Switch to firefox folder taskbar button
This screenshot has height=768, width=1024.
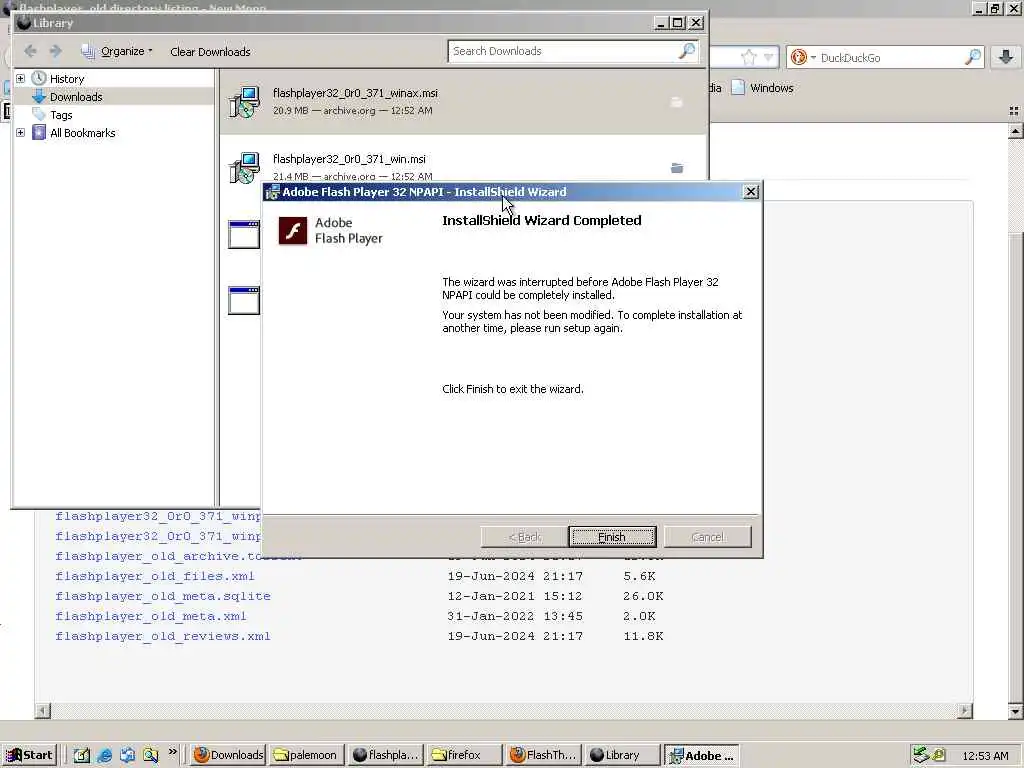pyautogui.click(x=464, y=755)
